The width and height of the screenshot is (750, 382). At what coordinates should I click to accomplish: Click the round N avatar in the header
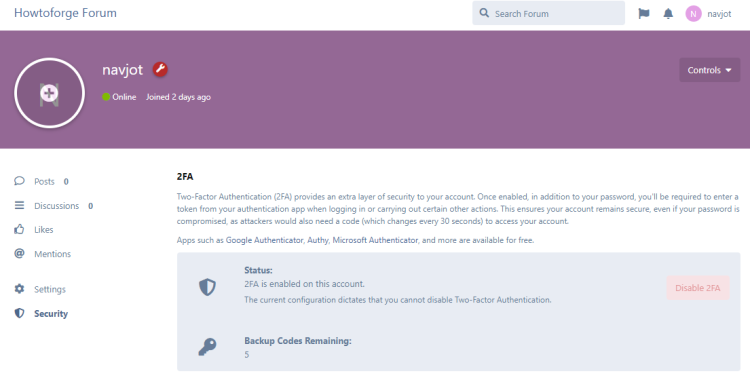coord(693,14)
